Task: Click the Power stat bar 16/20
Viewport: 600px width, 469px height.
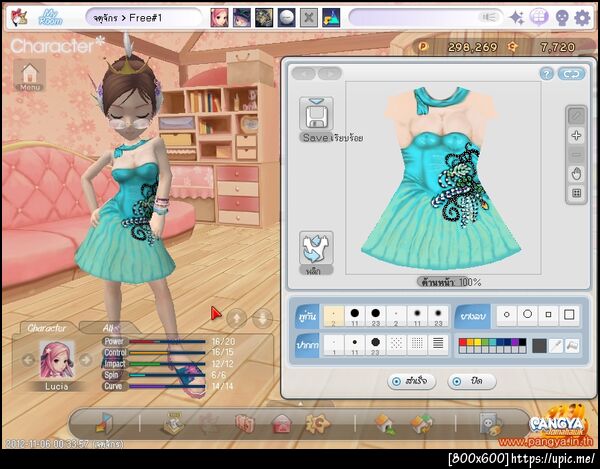Action: click(167, 341)
